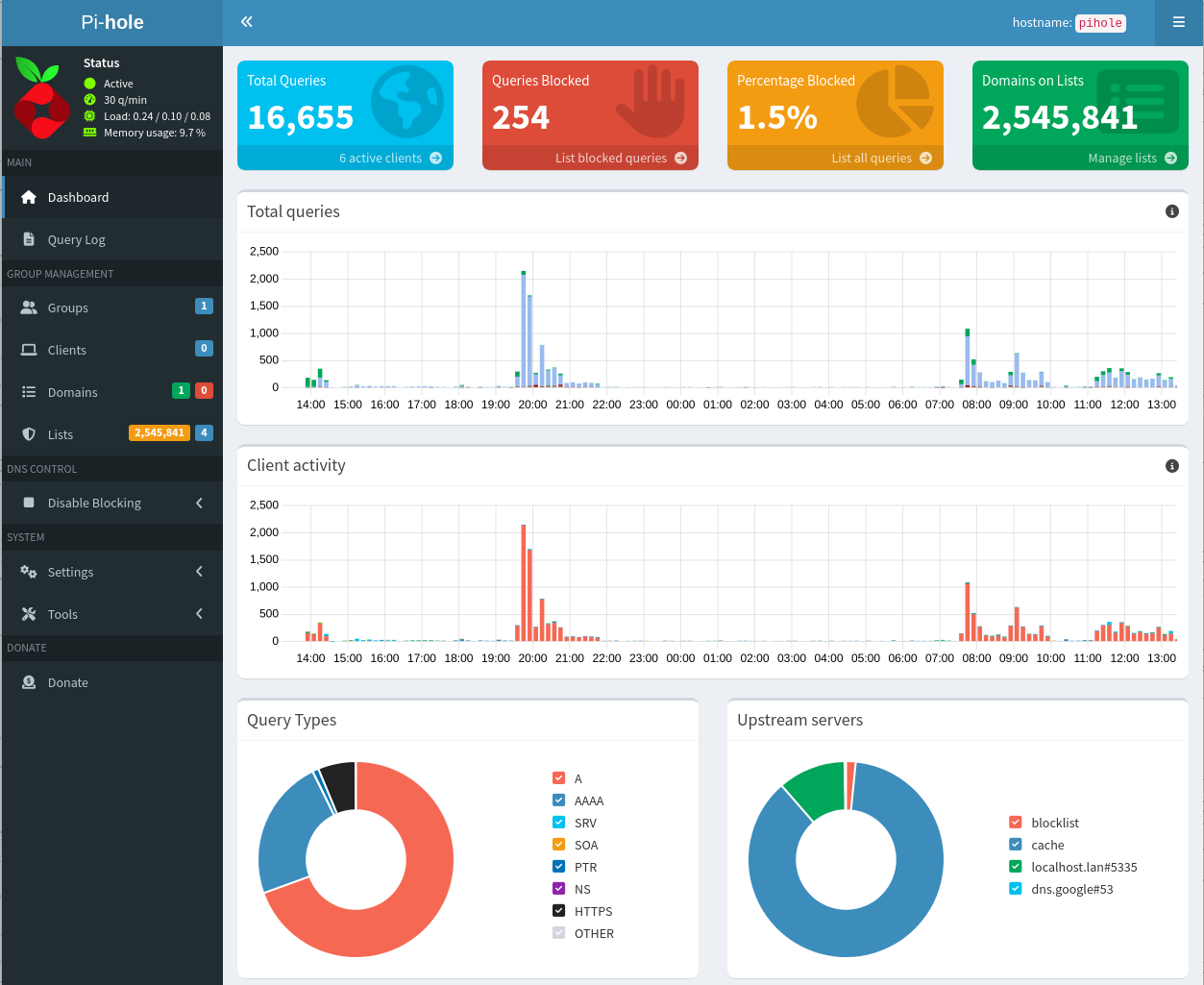Click arrow icon next to List all queries

[925, 158]
